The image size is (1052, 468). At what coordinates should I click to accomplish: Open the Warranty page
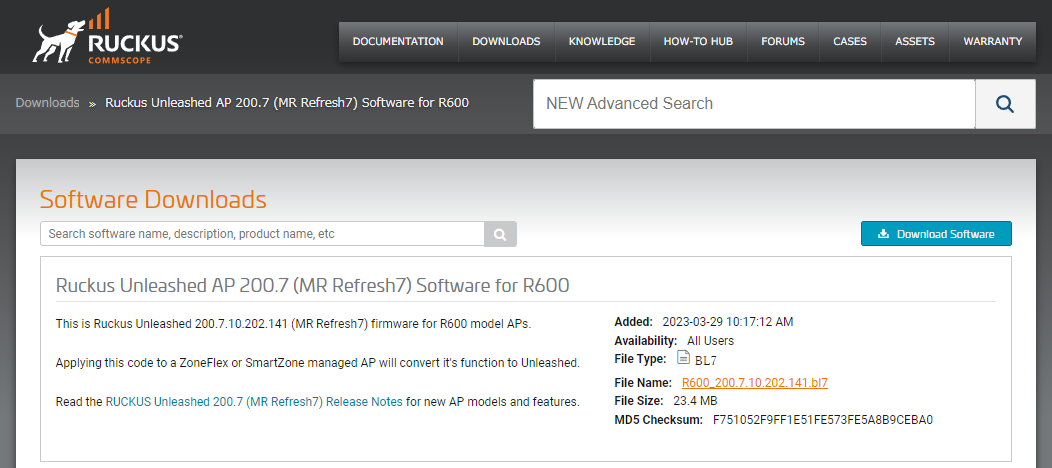992,42
